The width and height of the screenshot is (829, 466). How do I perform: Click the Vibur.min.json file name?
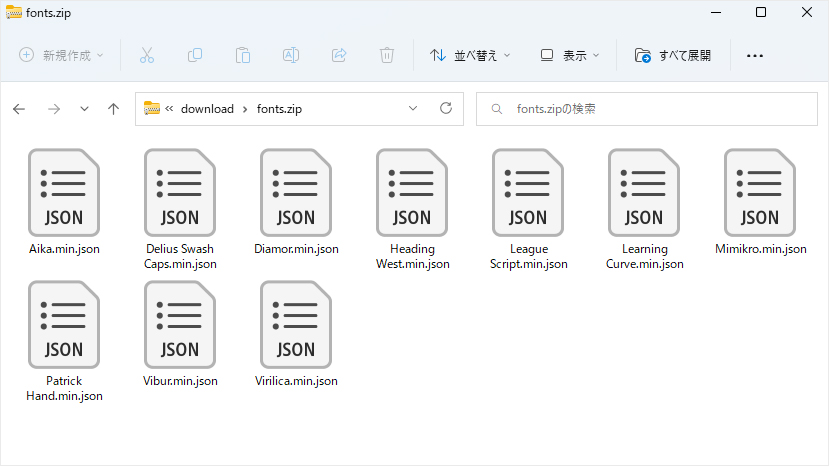180,381
